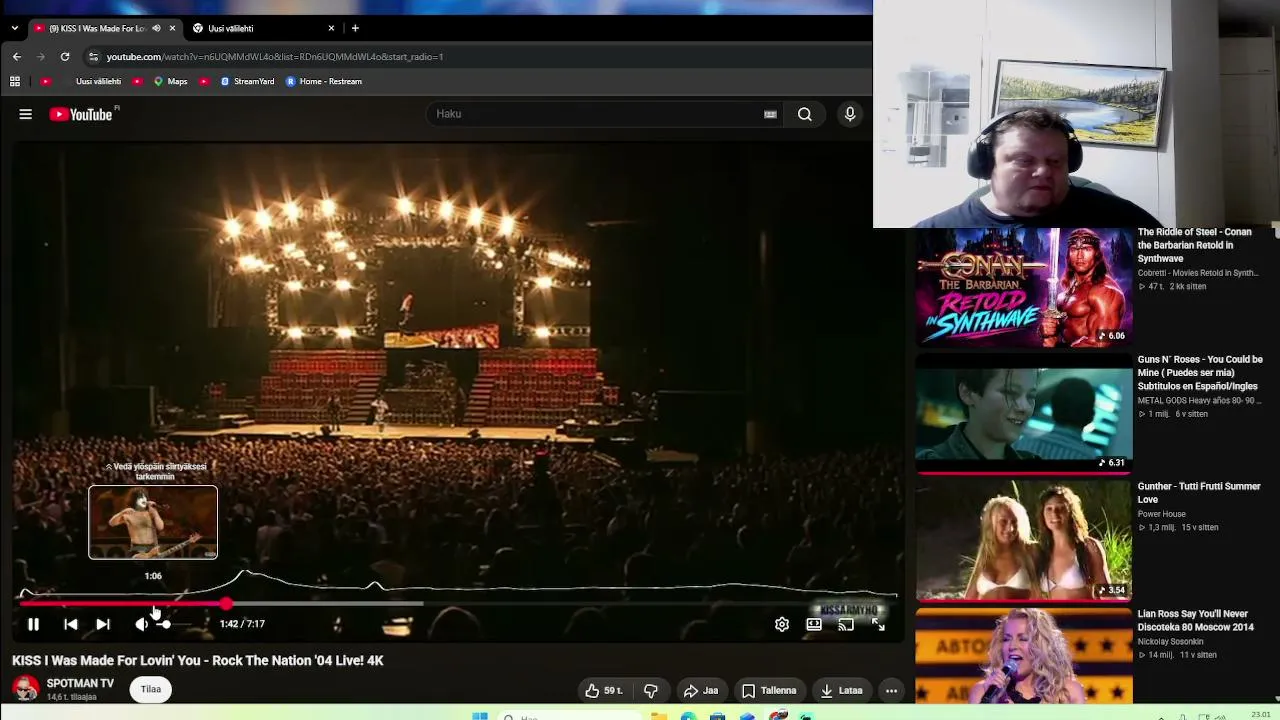Go to the previous video in playlist
The height and width of the screenshot is (720, 1280).
pyautogui.click(x=70, y=624)
